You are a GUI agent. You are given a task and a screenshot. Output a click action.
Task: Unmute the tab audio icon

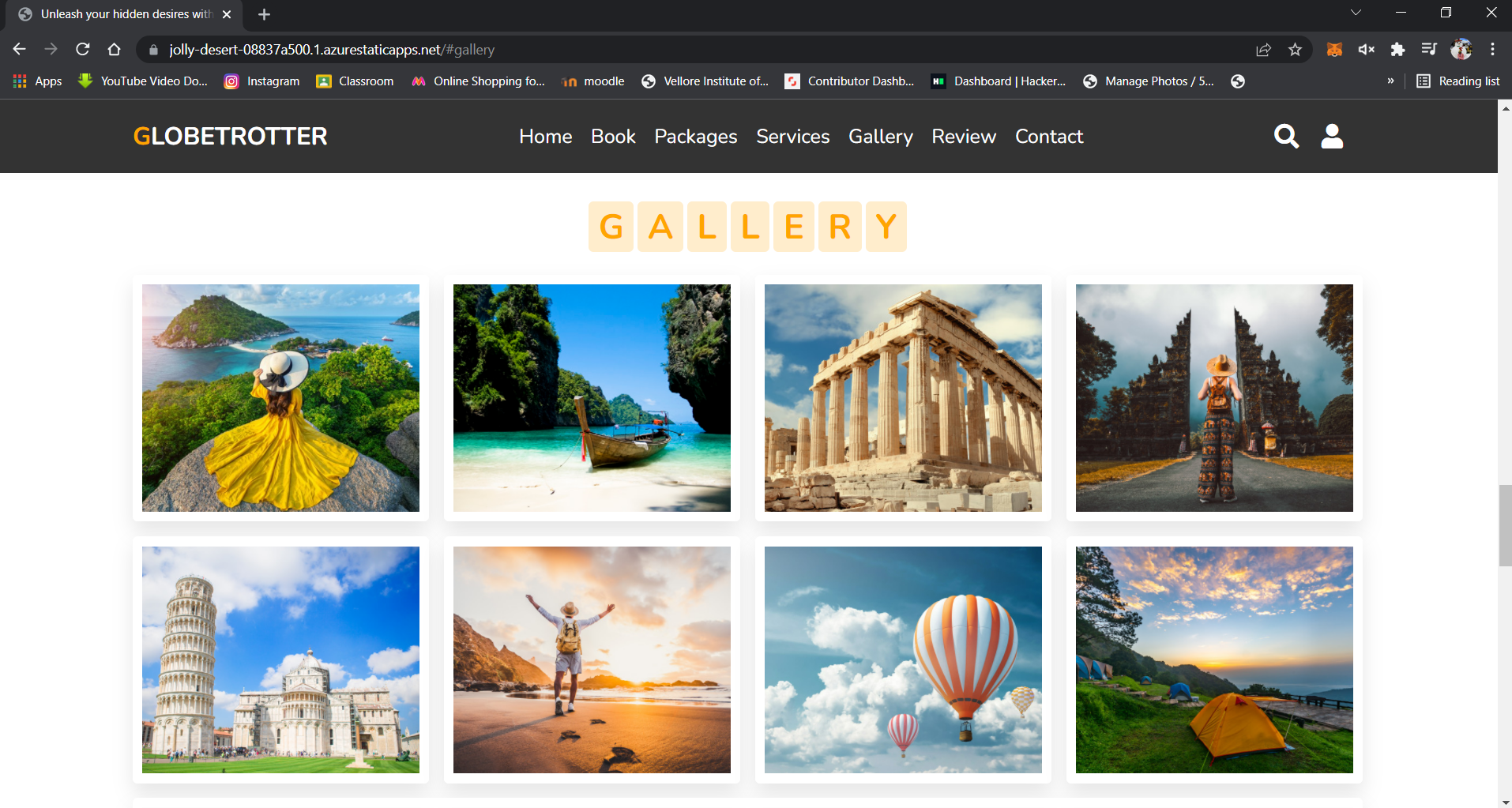coord(1367,49)
